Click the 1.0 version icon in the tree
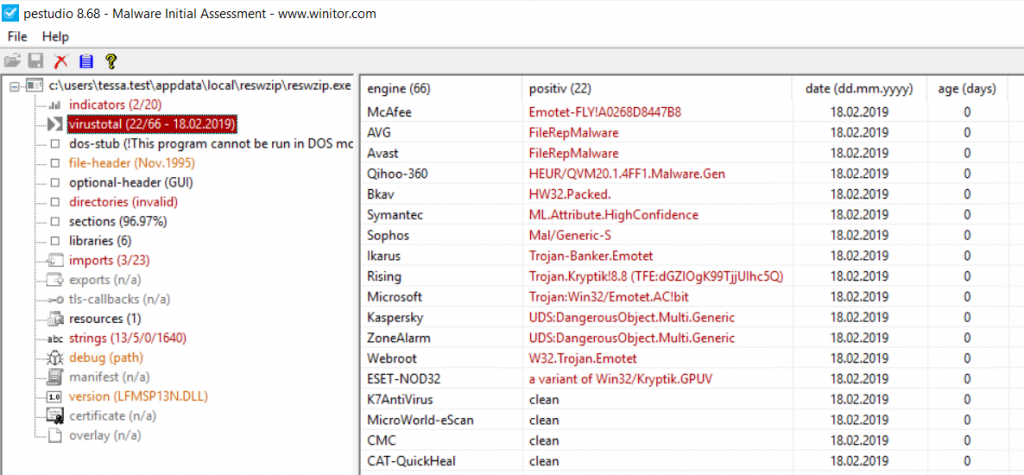 (x=56, y=397)
